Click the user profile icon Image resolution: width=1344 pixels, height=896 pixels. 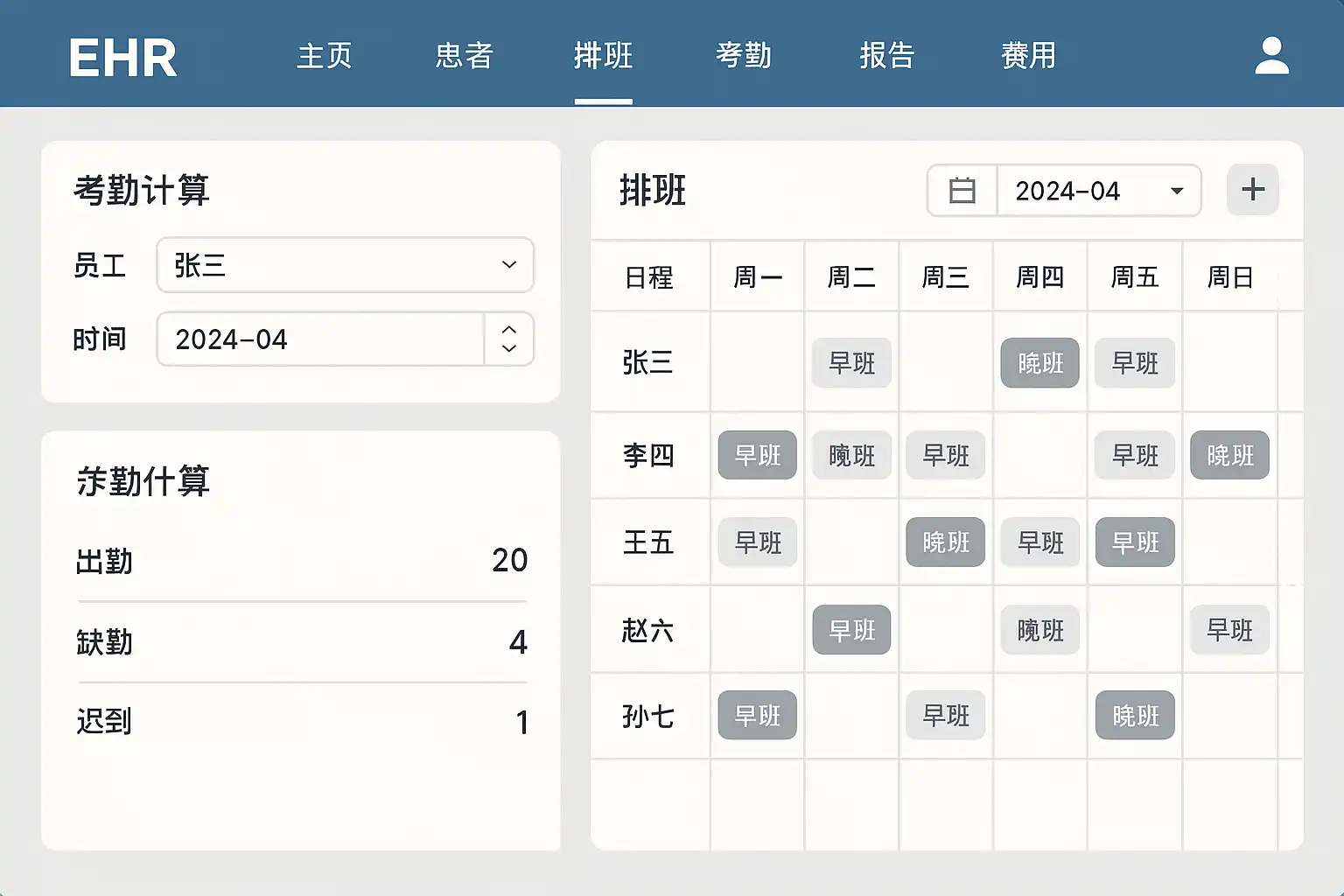1271,56
